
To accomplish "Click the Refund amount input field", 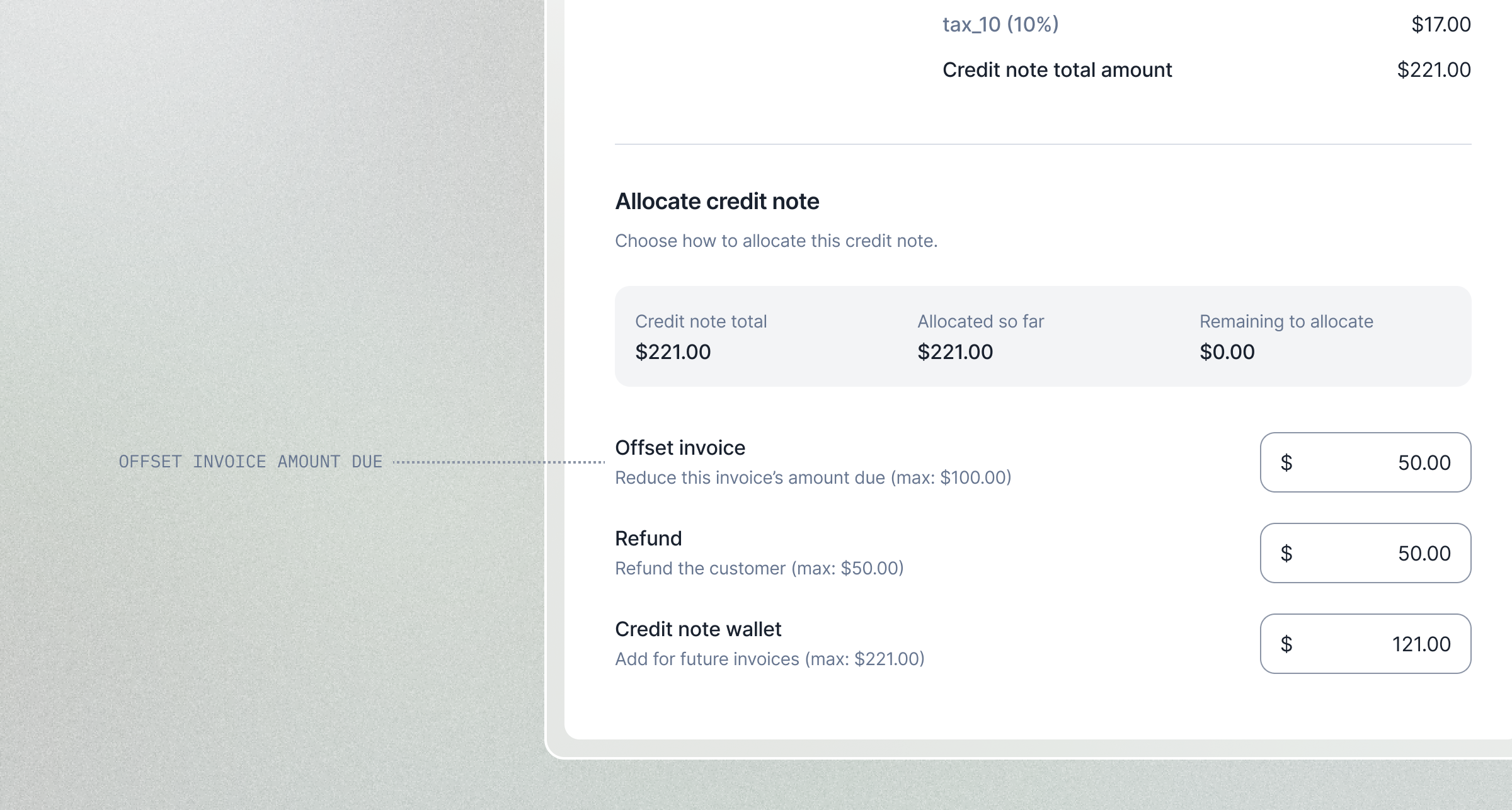I will pyautogui.click(x=1365, y=553).
